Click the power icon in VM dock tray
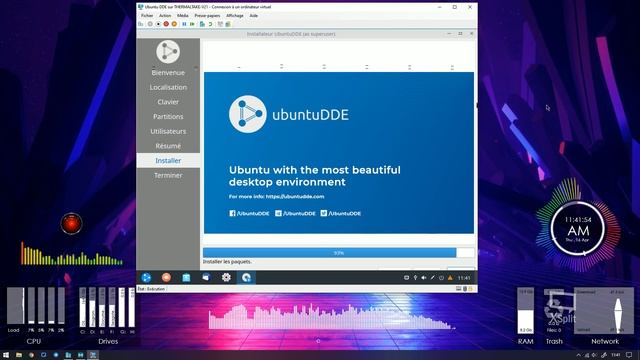Viewport: 640px width, 360px height. point(441,278)
